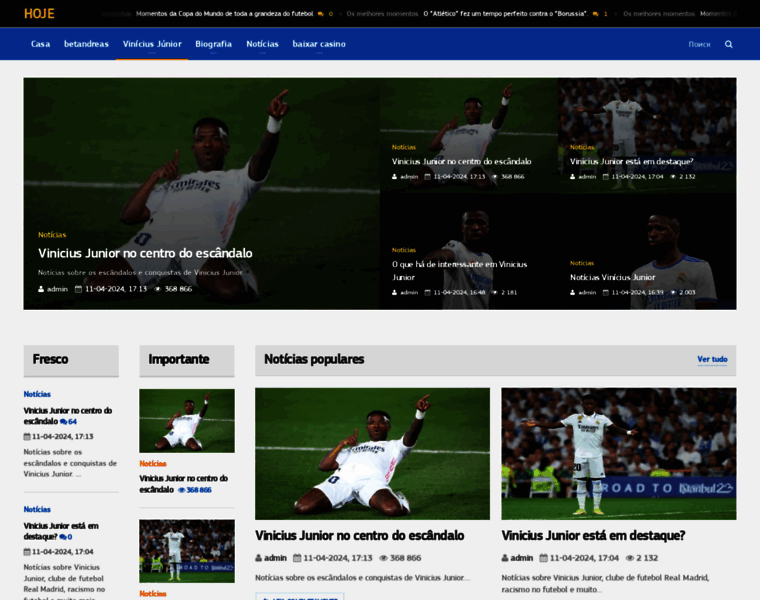Click admin icon in Notícias Vinícius Junior tile
This screenshot has height=600, width=760.
572,292
